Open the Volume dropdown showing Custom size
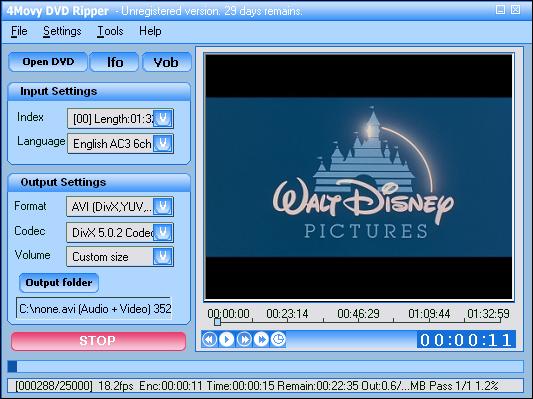 pyautogui.click(x=120, y=257)
